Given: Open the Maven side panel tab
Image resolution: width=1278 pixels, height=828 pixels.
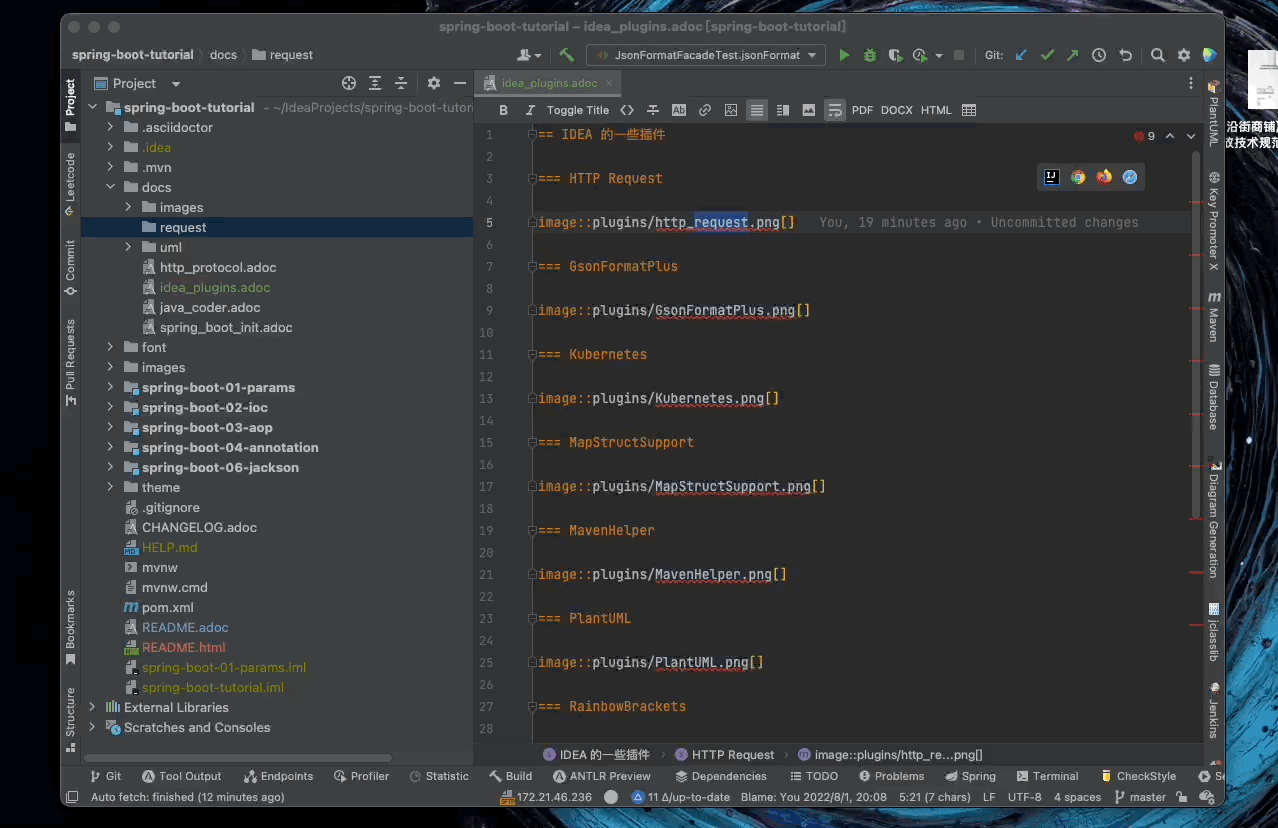Looking at the screenshot, I should coord(1213,318).
